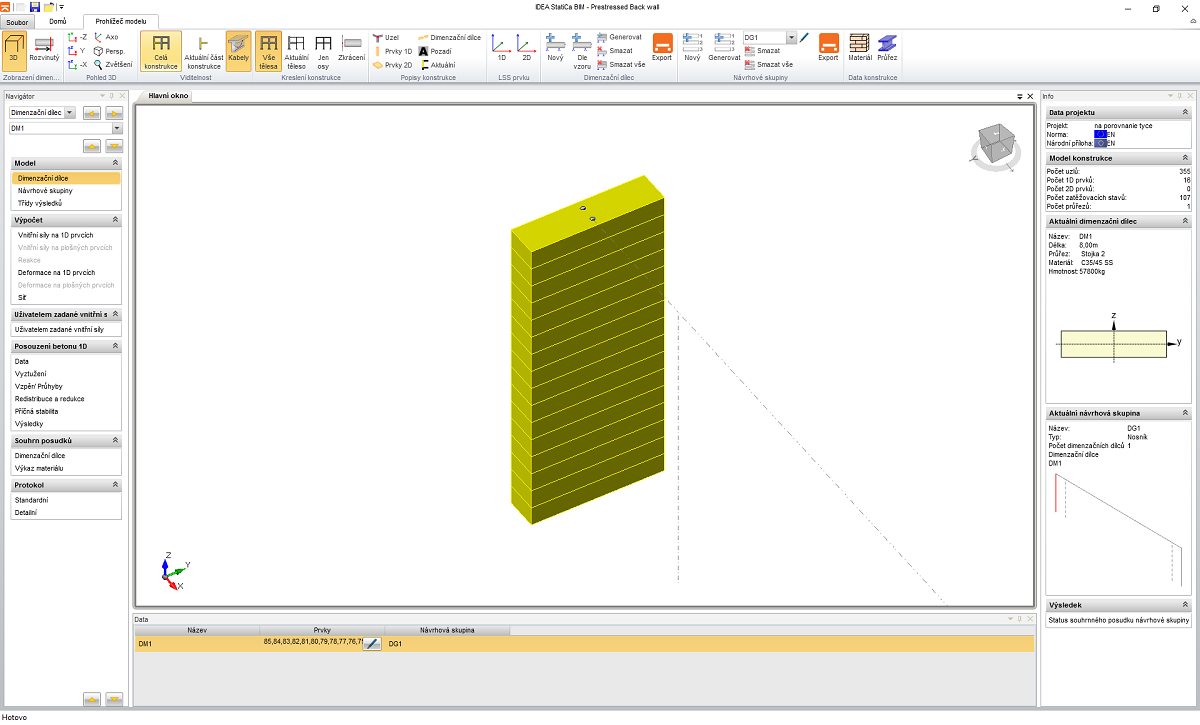Viewport: 1200px width, 725px height.
Task: Open the DG1 design group dropdown
Action: point(791,37)
